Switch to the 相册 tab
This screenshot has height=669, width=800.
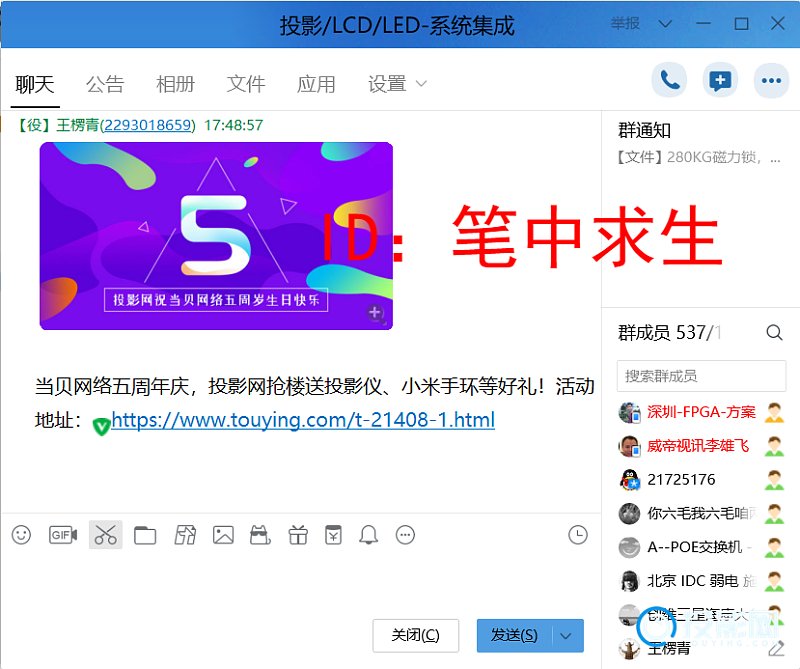175,84
